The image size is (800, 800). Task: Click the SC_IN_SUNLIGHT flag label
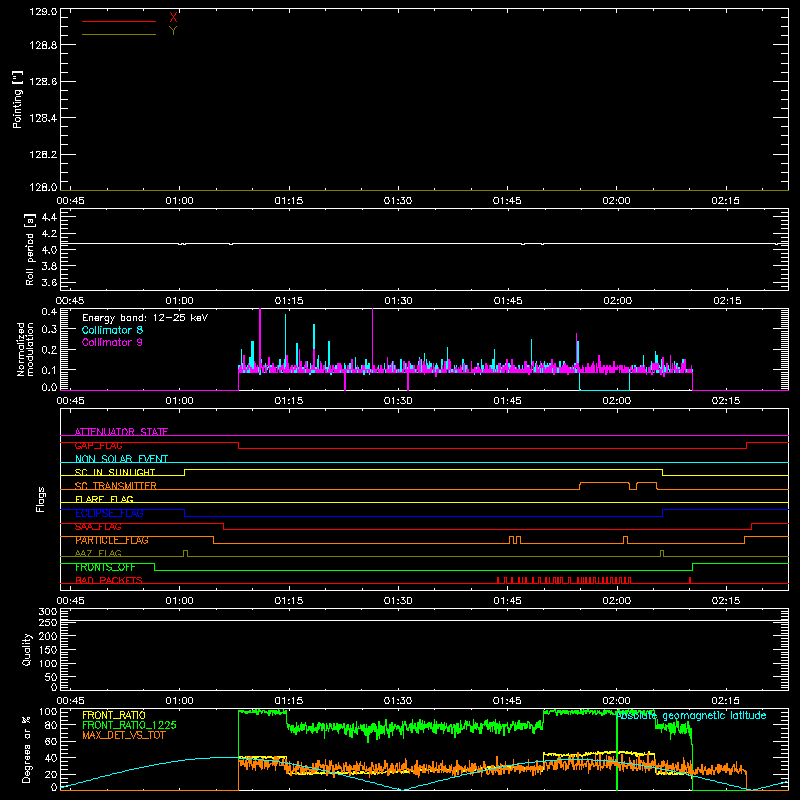[x=115, y=472]
